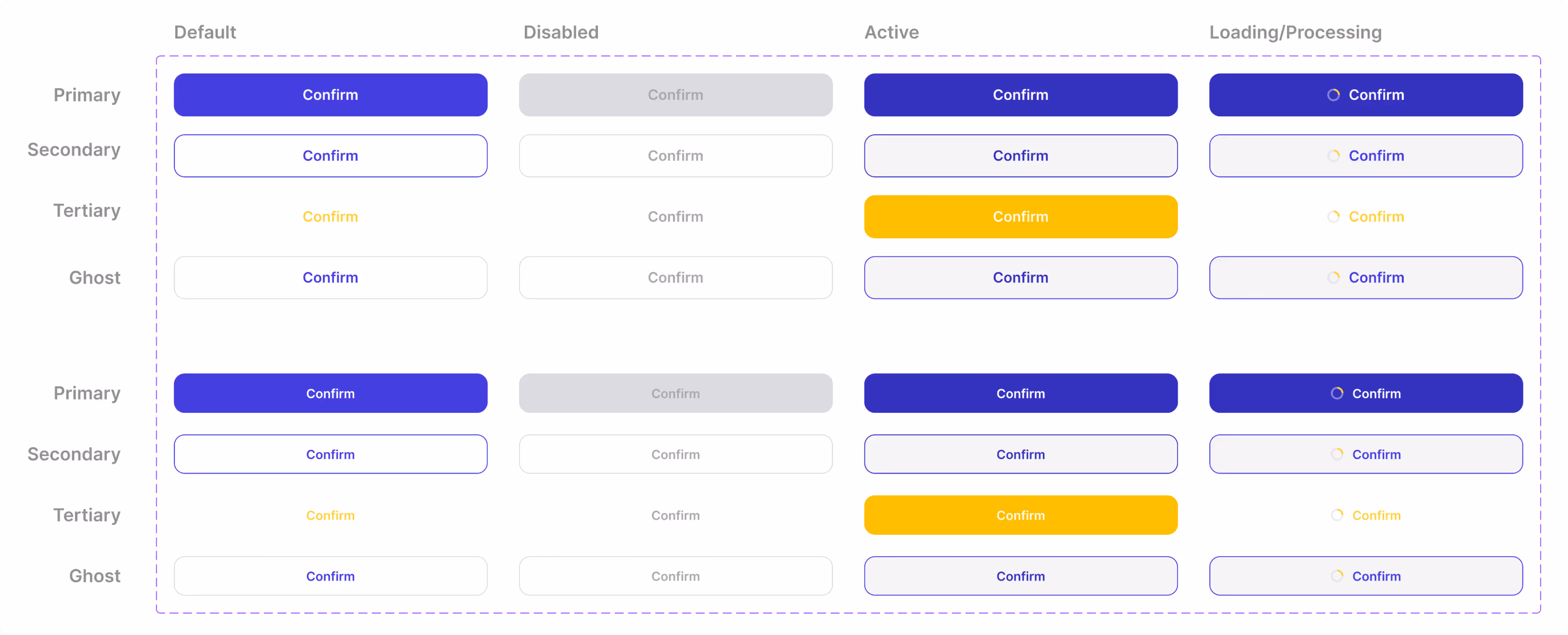Click the "Ghost" row label of large set
The image size is (1568, 635).
point(95,278)
